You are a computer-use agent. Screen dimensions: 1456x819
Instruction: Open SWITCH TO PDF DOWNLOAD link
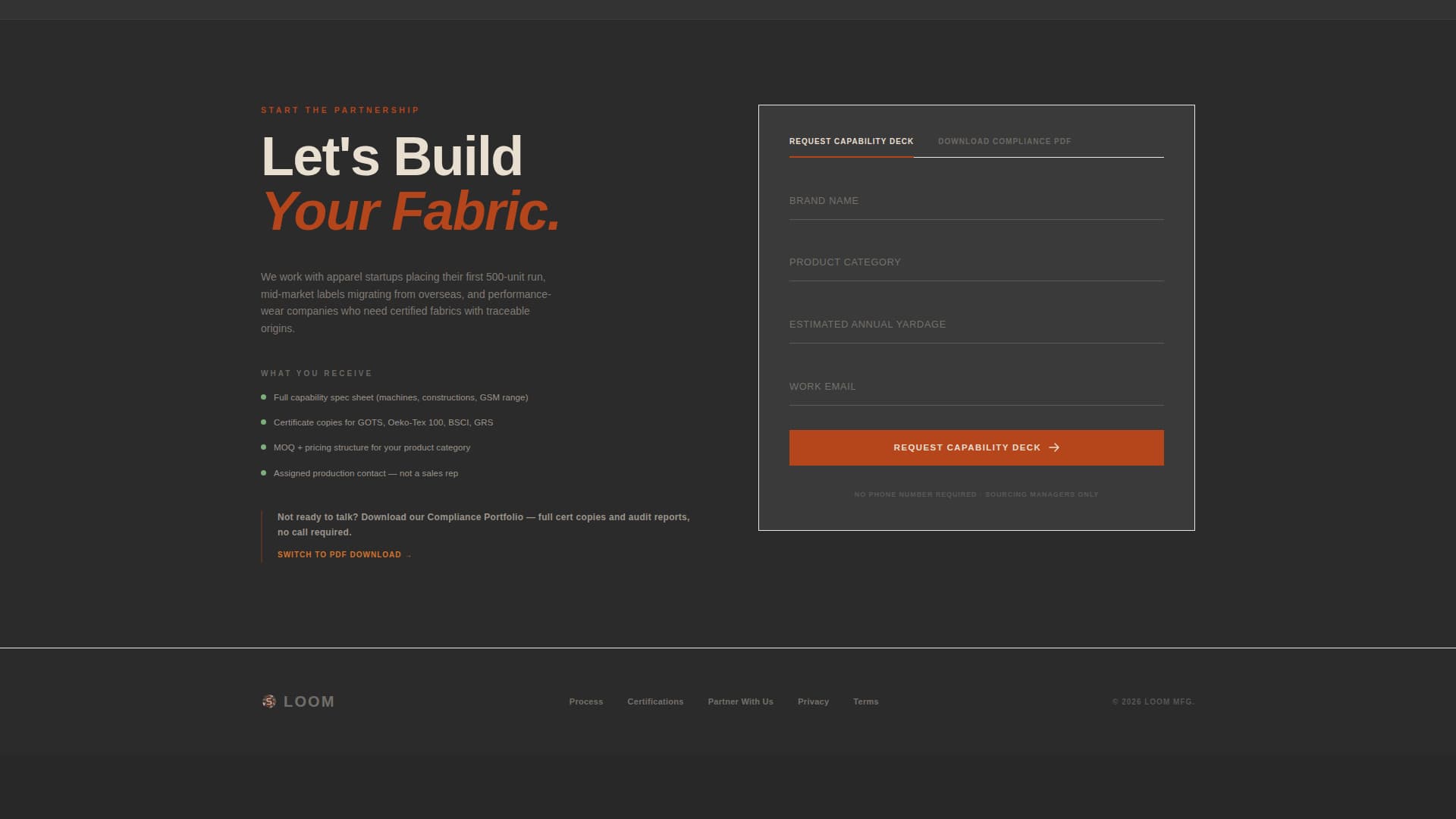[340, 554]
